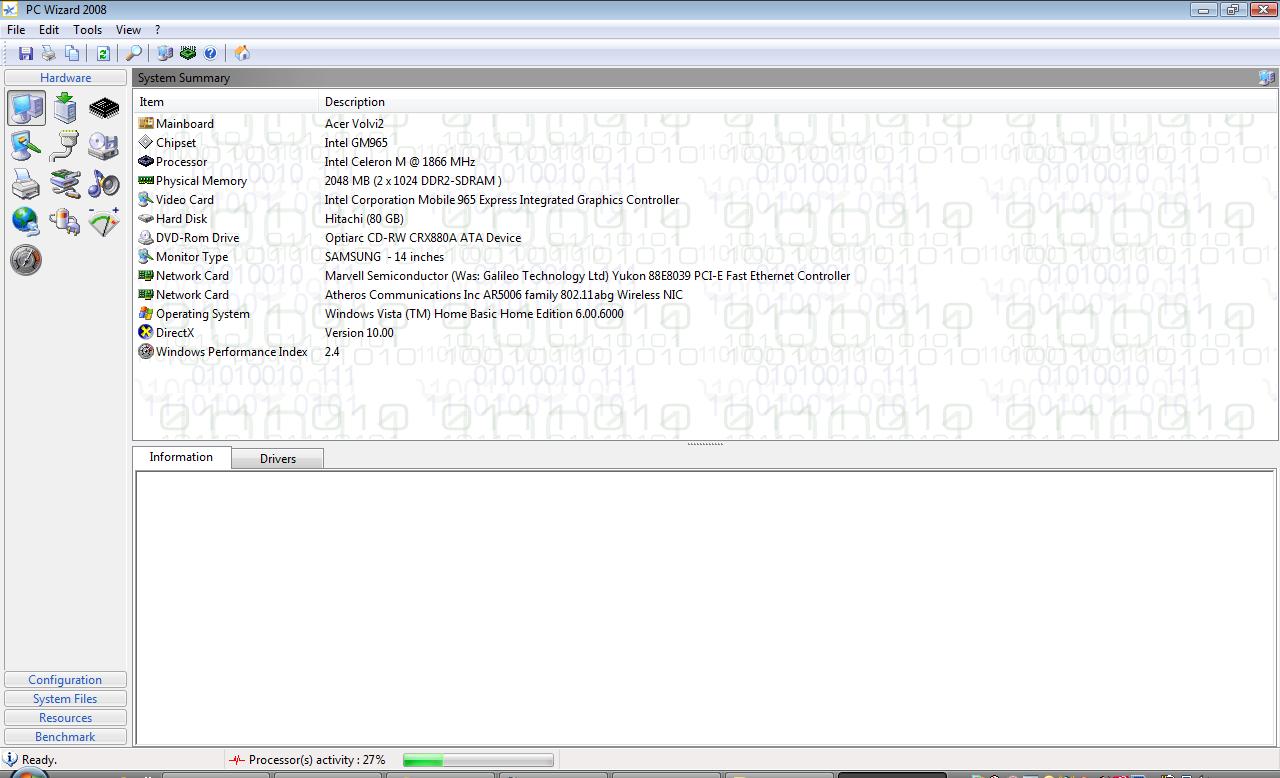Select the Network Card row for Atheros AR5006
1280x778 pixels.
(x=705, y=295)
